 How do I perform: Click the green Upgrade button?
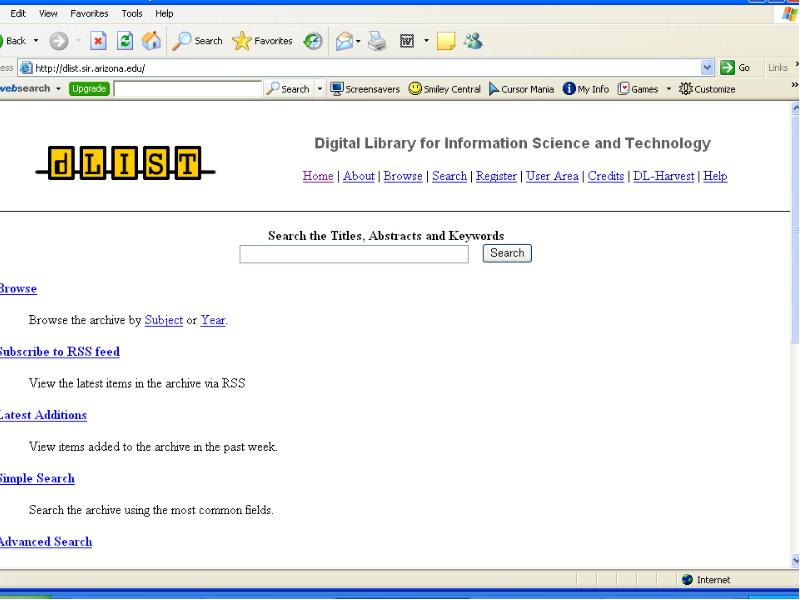(x=89, y=89)
